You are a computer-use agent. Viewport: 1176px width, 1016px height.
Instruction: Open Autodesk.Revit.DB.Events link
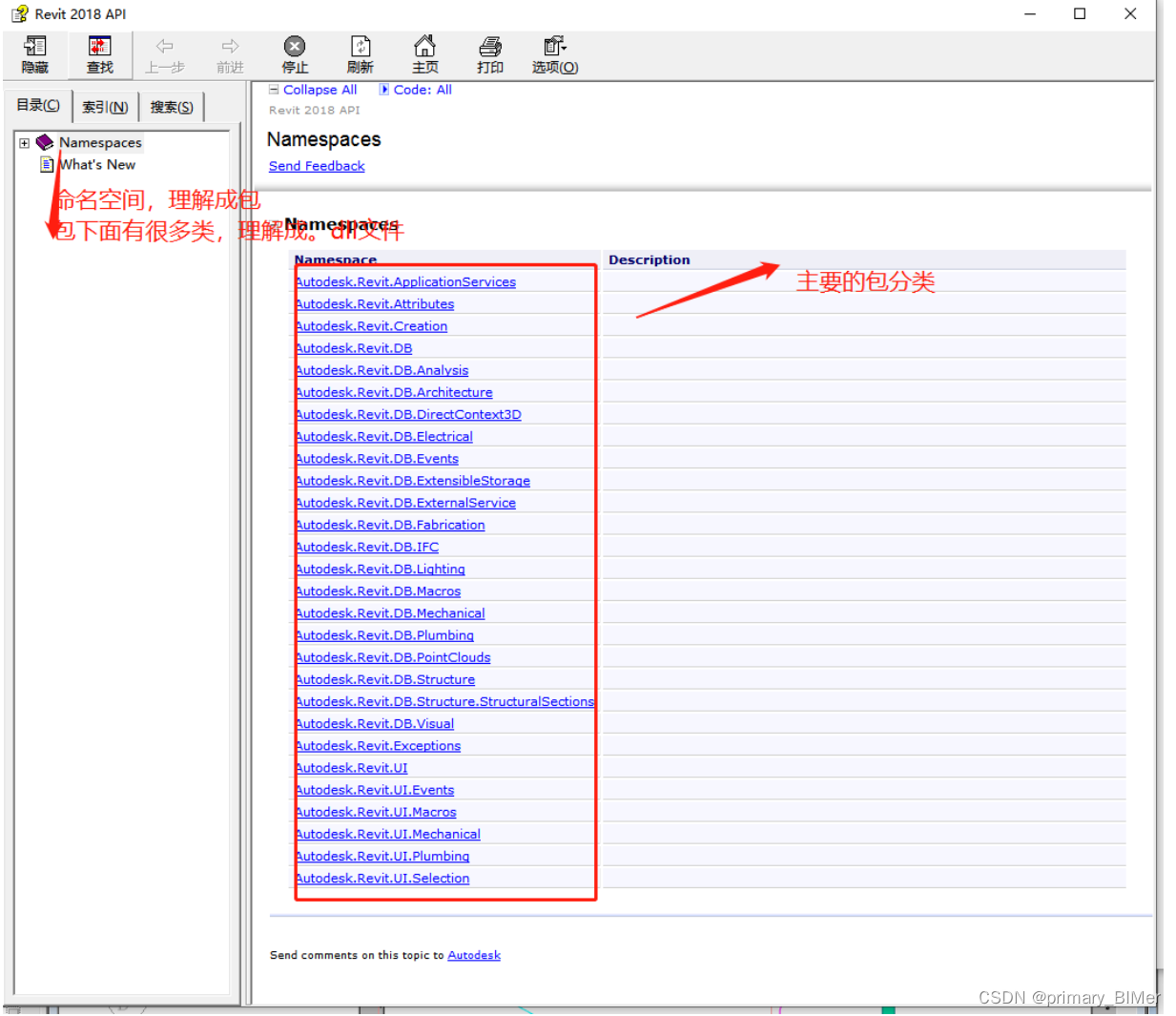[x=377, y=458]
